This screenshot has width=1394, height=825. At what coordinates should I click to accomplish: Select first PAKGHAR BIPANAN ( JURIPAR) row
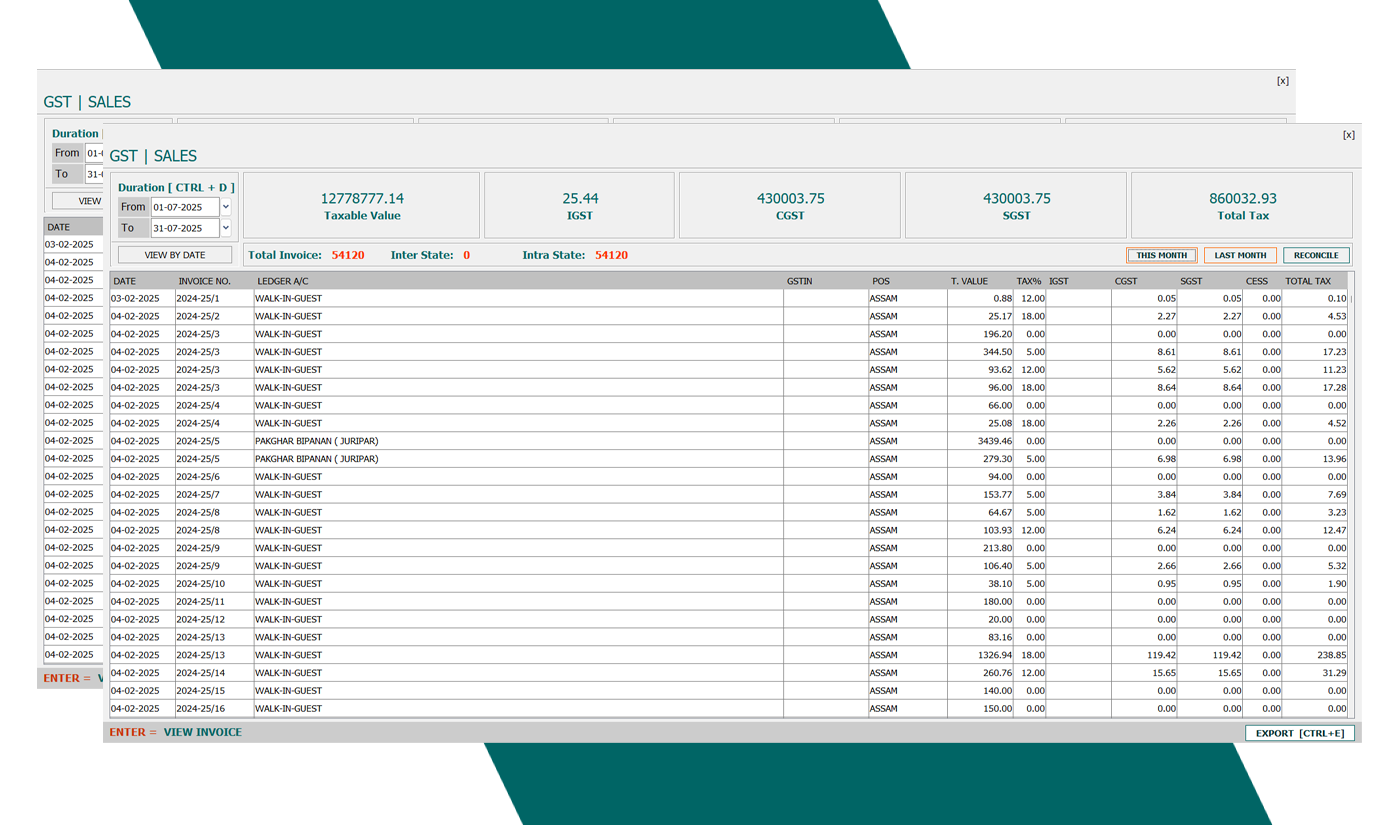(x=400, y=441)
